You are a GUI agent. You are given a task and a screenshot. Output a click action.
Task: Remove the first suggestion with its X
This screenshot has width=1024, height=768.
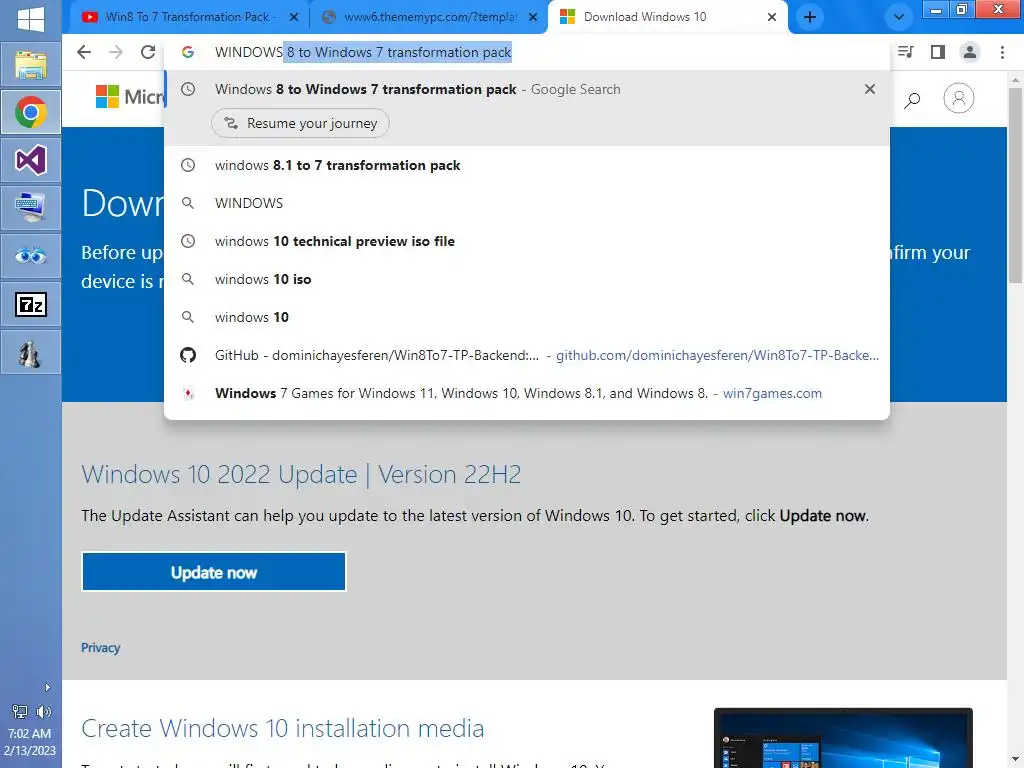[x=869, y=89]
